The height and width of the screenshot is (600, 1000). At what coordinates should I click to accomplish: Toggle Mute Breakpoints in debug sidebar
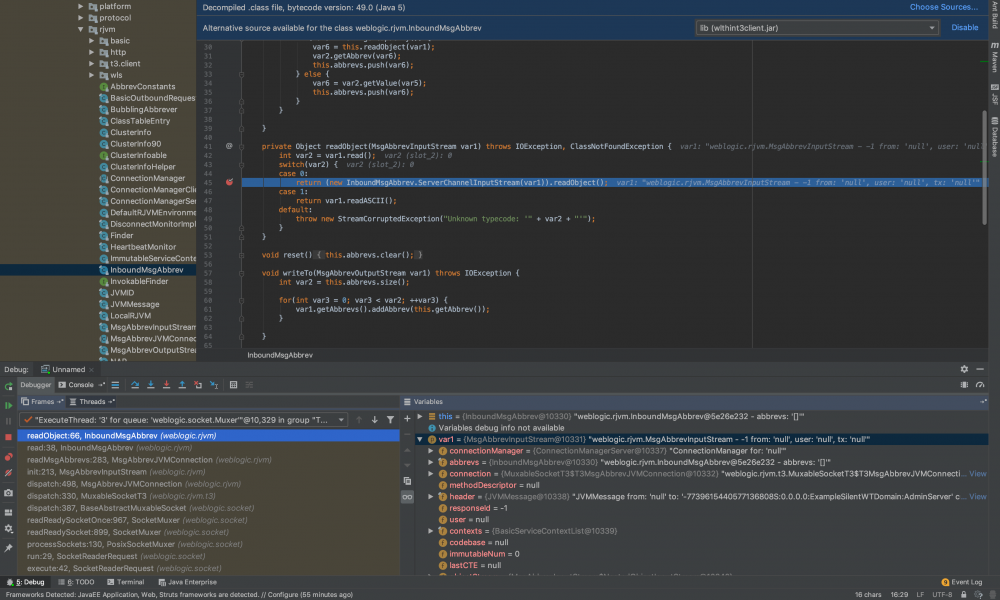[9, 474]
